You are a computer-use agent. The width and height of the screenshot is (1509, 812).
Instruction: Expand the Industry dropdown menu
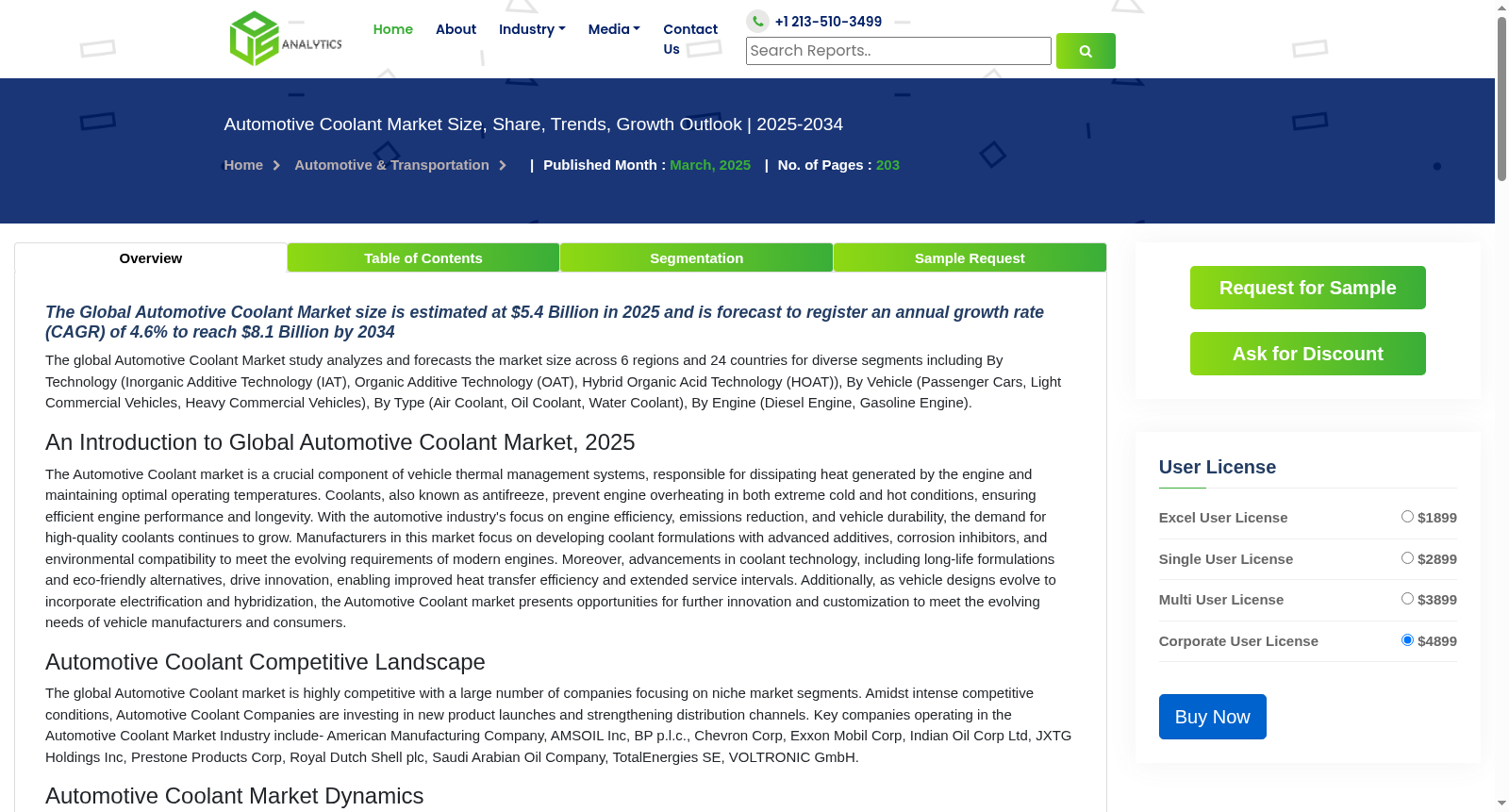(532, 29)
